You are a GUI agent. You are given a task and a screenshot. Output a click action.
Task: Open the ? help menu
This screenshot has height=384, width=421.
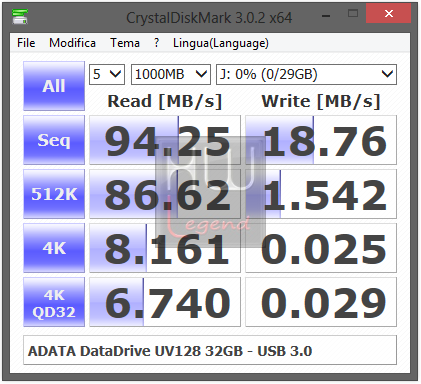click(156, 43)
